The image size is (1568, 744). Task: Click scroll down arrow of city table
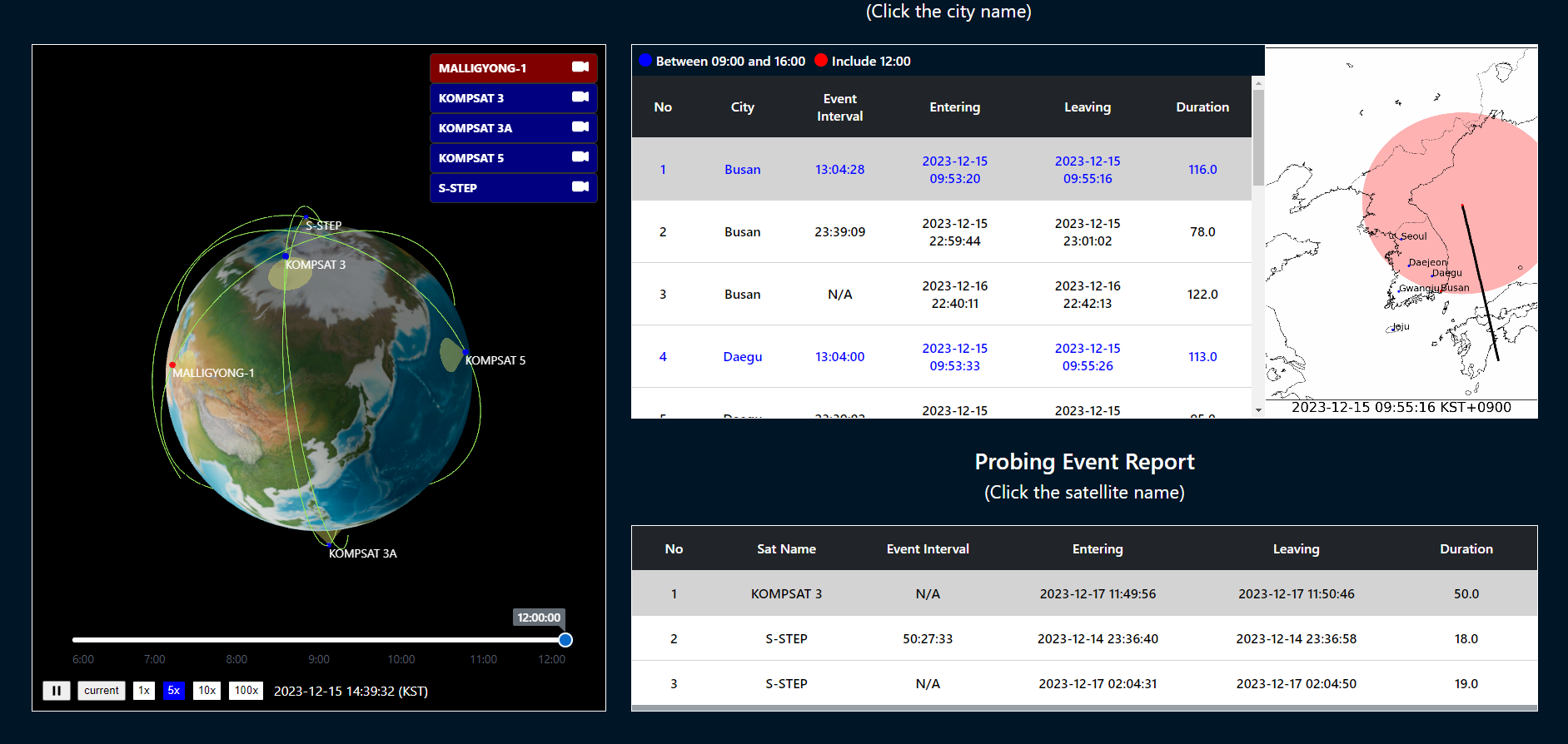coord(1258,410)
